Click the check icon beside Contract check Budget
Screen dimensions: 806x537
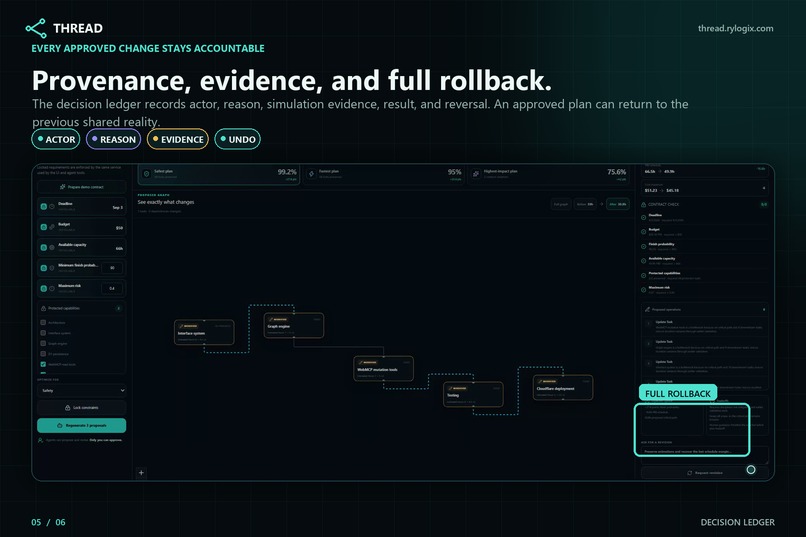point(644,232)
